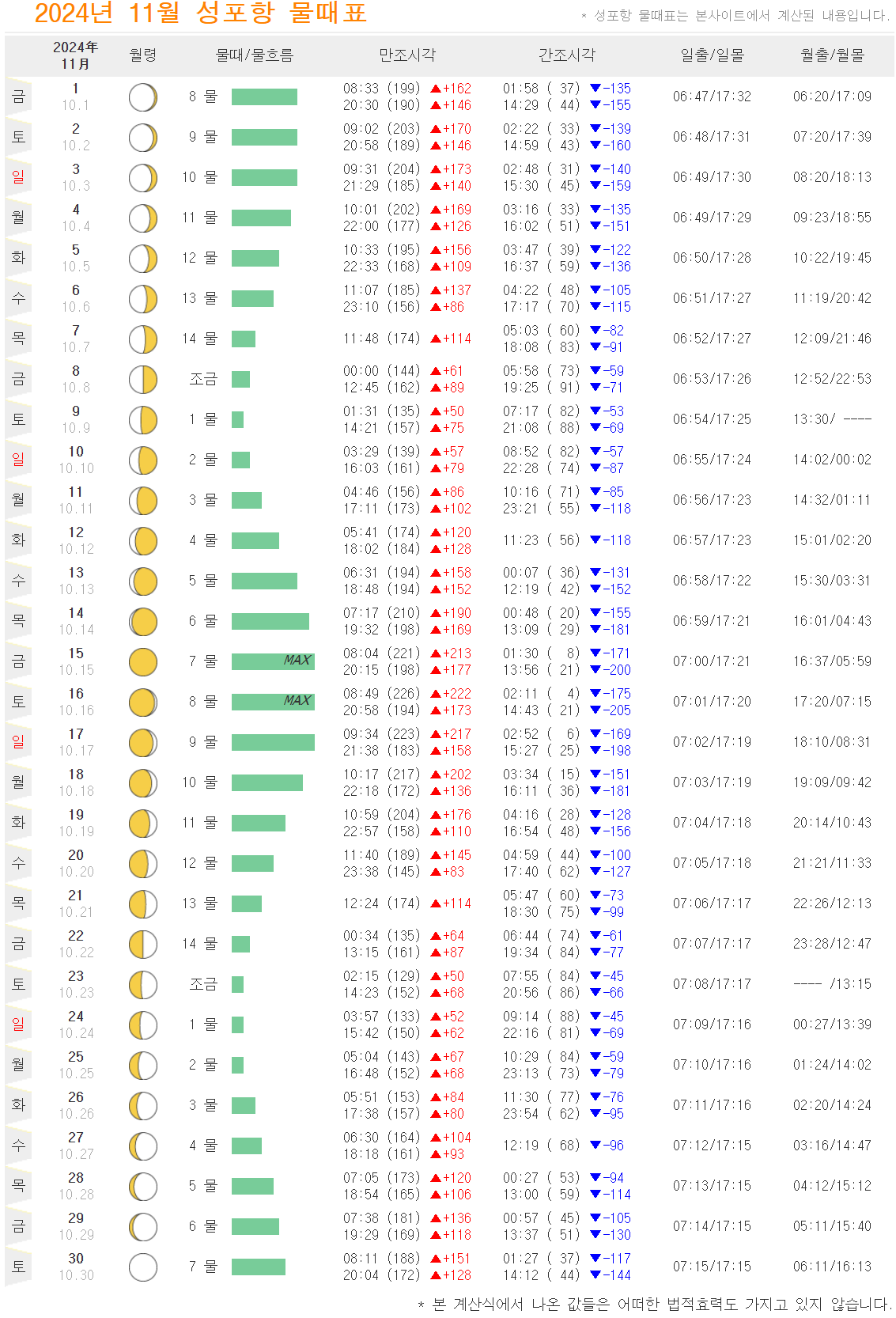Click the low tide time 12:19 ( 68)
Viewport: 896px width, 1318px height.
(542, 1146)
